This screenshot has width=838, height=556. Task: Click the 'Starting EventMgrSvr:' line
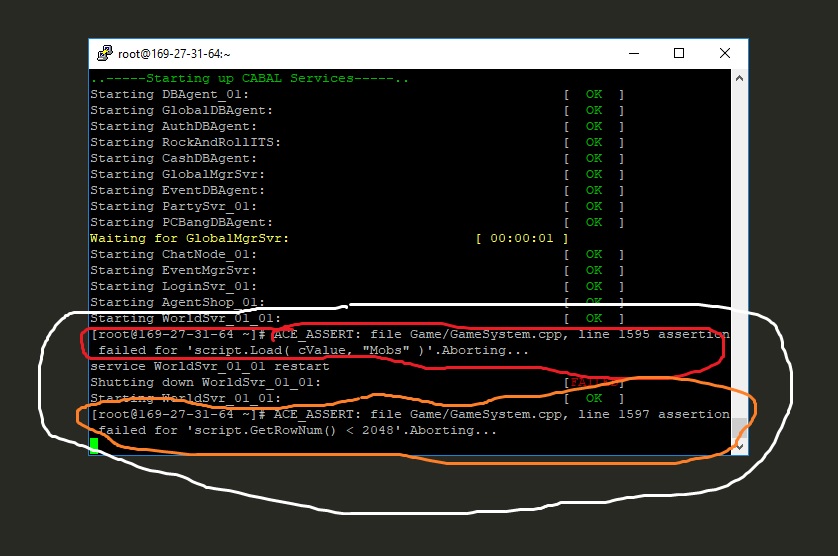click(x=174, y=271)
